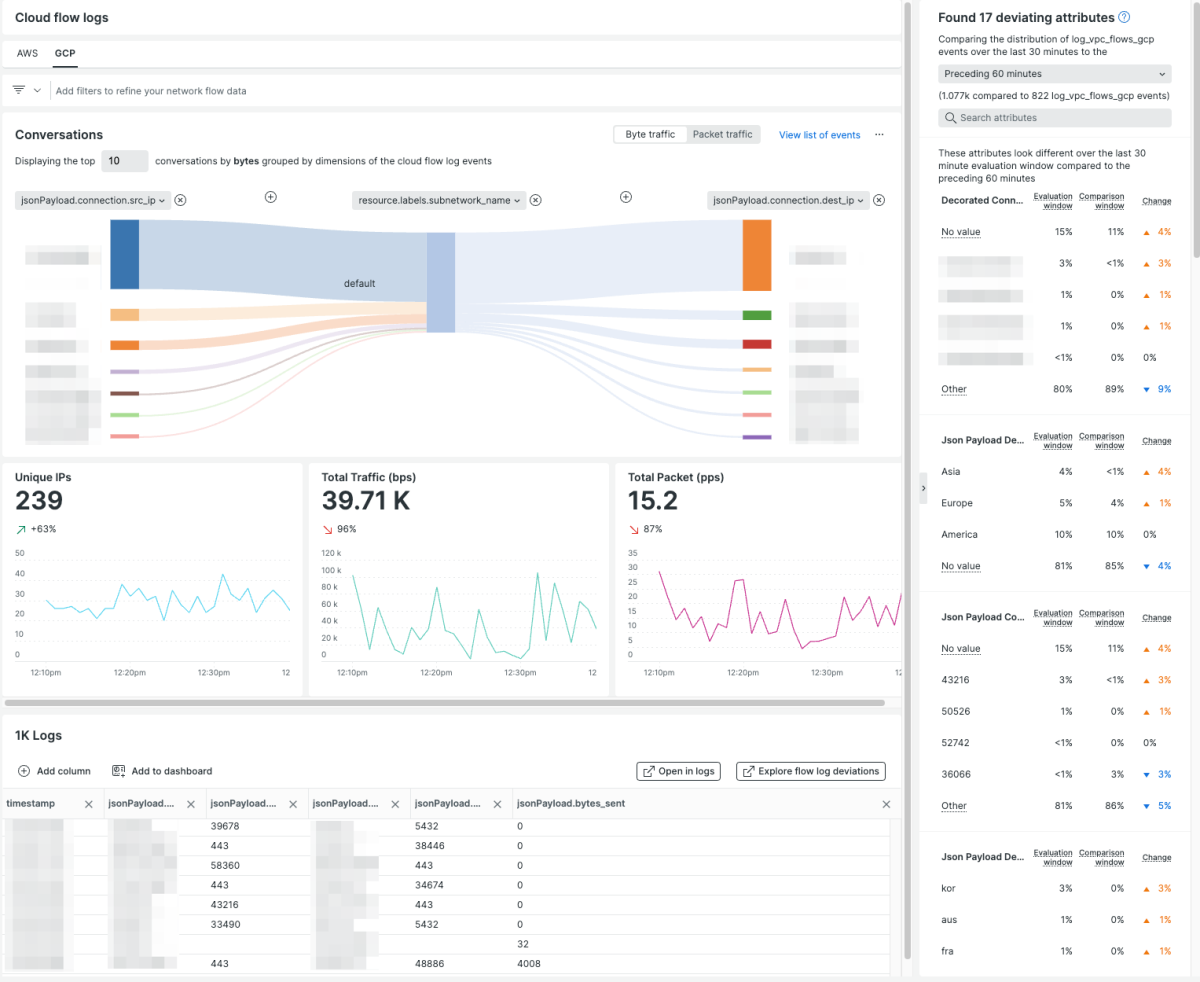Switch to the AWS tab
This screenshot has width=1200, height=982.
click(x=27, y=53)
